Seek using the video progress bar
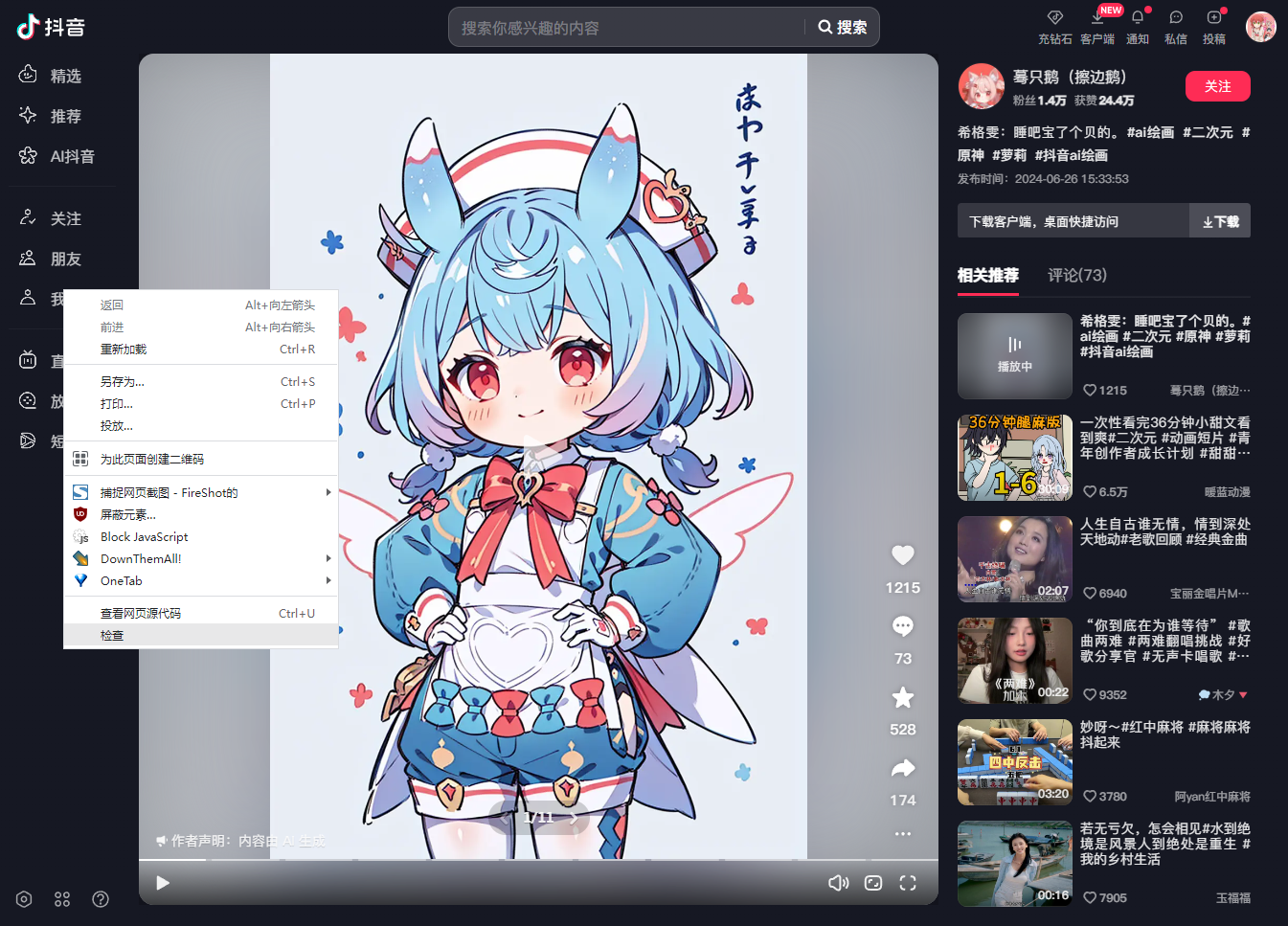The width and height of the screenshot is (1288, 926). coord(538,860)
